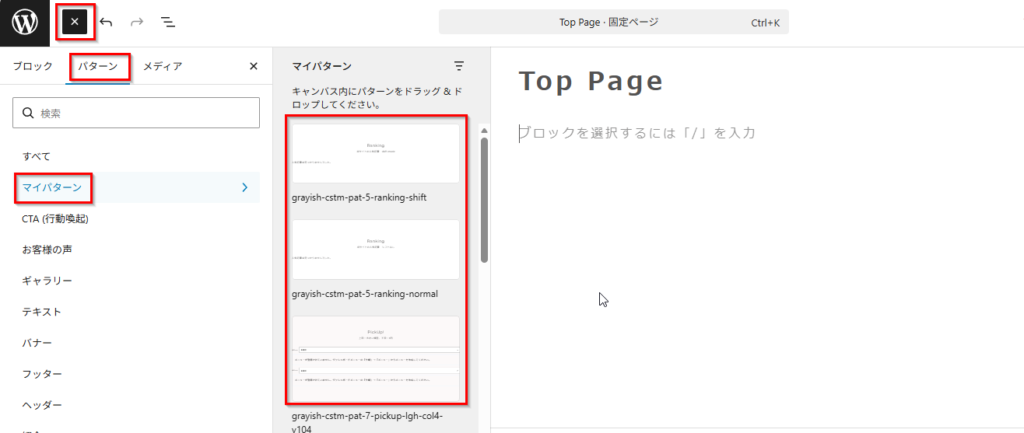
Task: Insert the grayish-cstm-pat-5-ranking-shift pattern thumbnail
Action: click(375, 153)
